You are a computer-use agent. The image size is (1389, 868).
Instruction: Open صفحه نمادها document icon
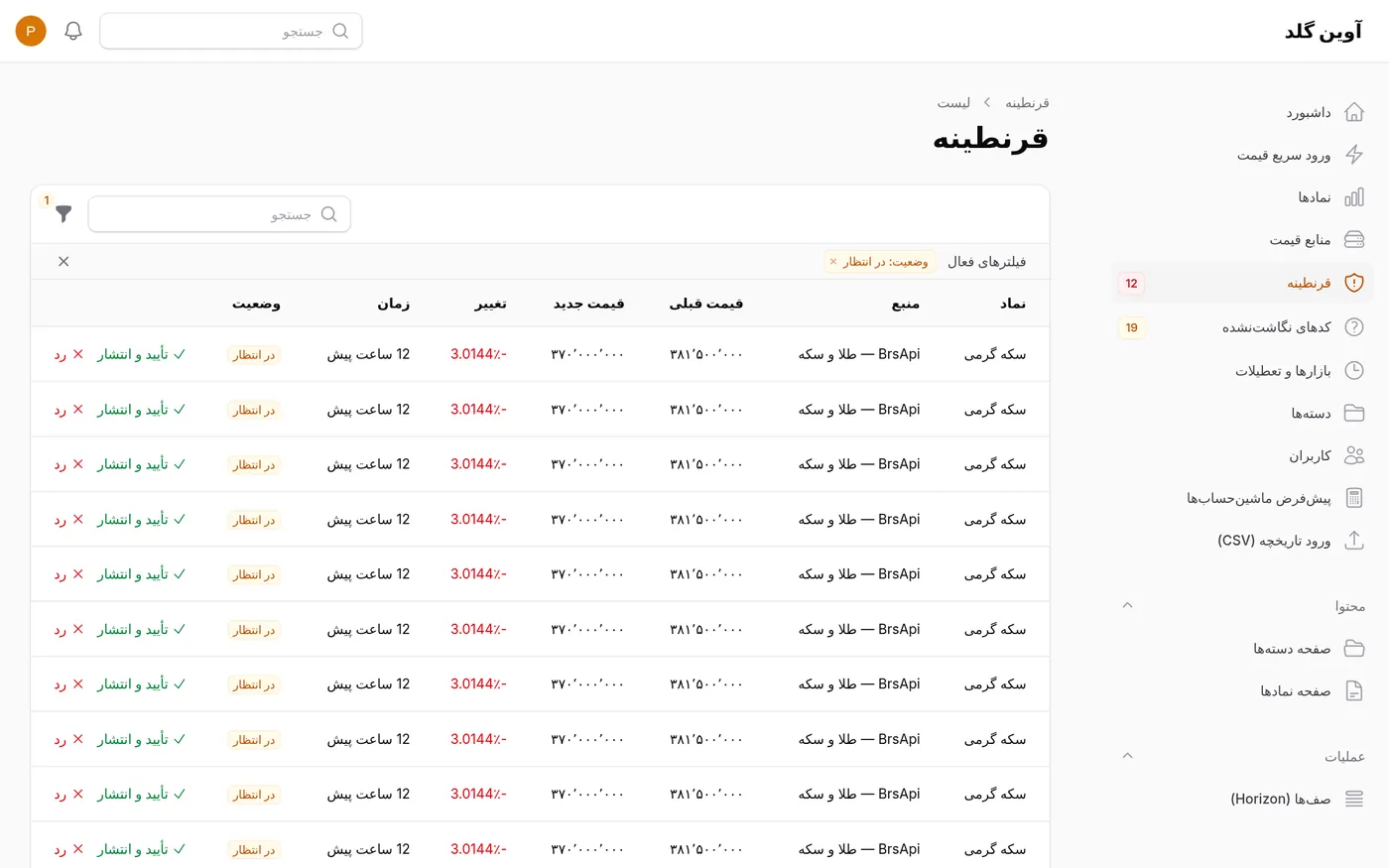[x=1353, y=690]
